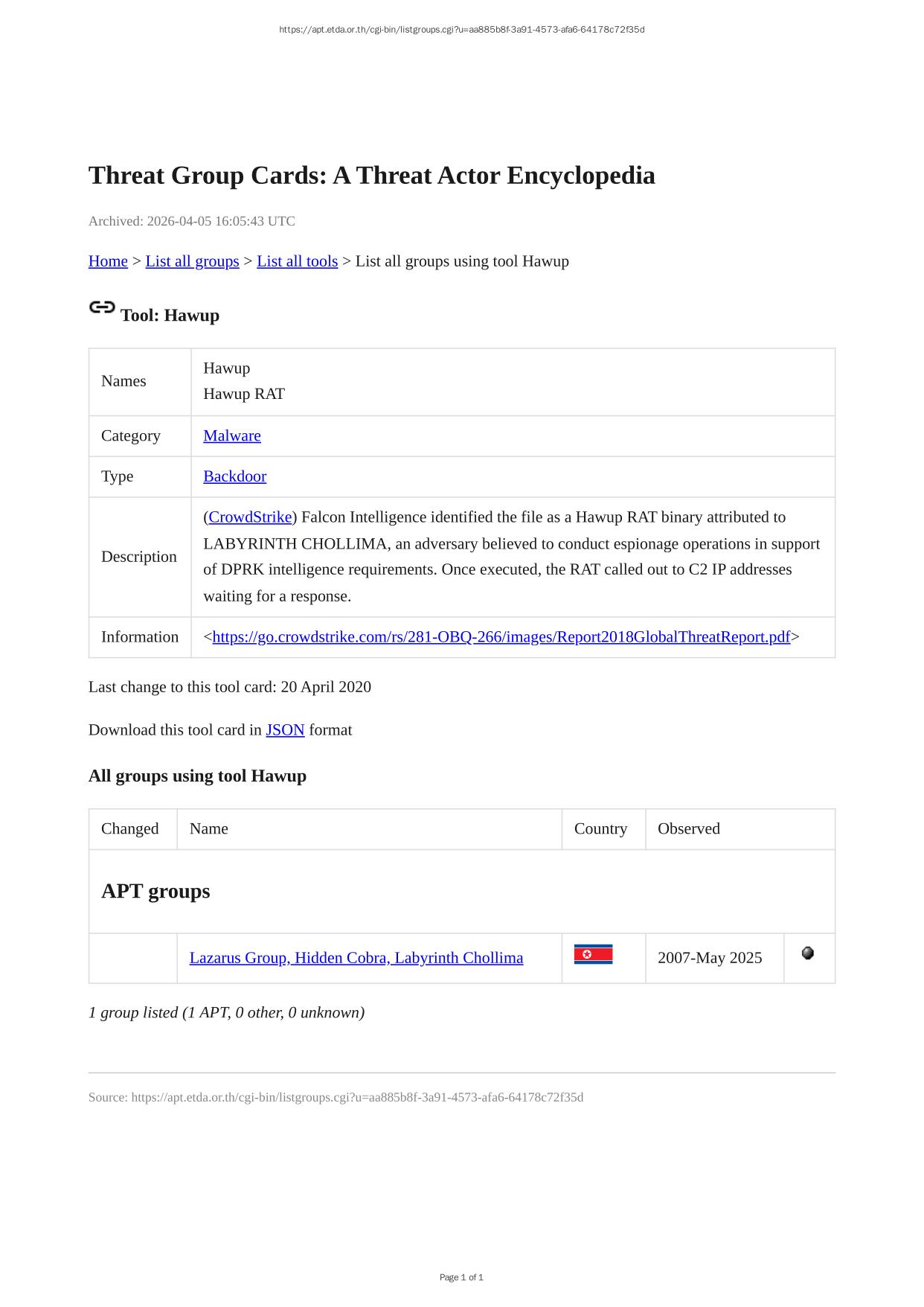Click the chain link icon beside Tool: Hawup
This screenshot has width=924, height=1307.
[102, 307]
